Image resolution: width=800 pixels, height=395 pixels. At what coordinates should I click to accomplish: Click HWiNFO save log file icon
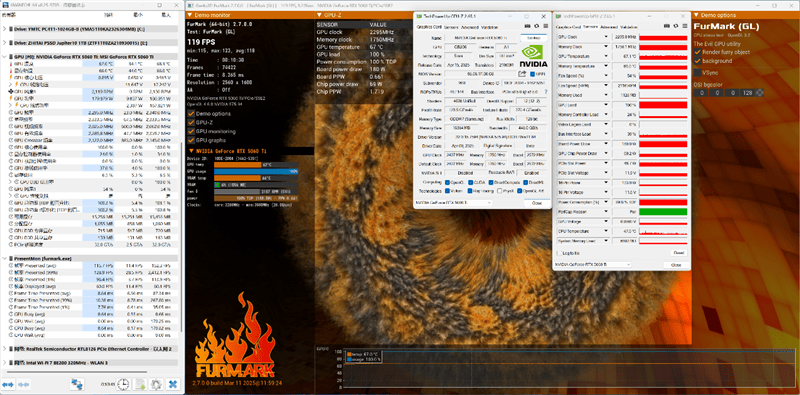pos(139,384)
